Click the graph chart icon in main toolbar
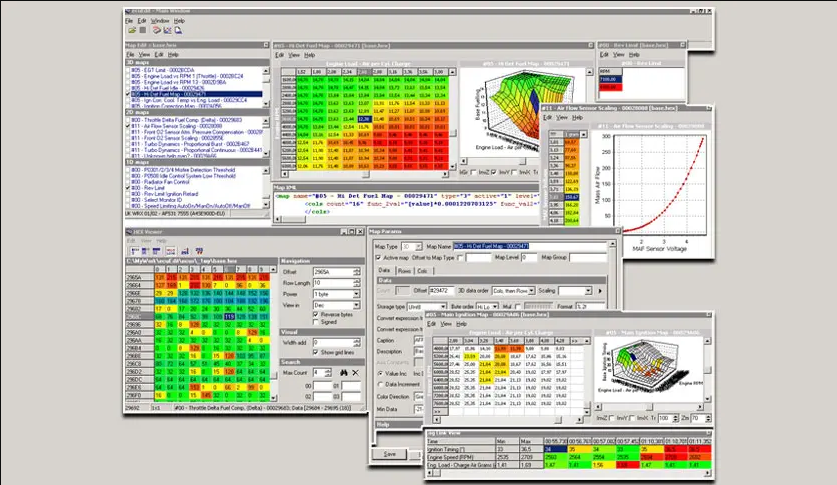This screenshot has width=837, height=485. (x=167, y=30)
